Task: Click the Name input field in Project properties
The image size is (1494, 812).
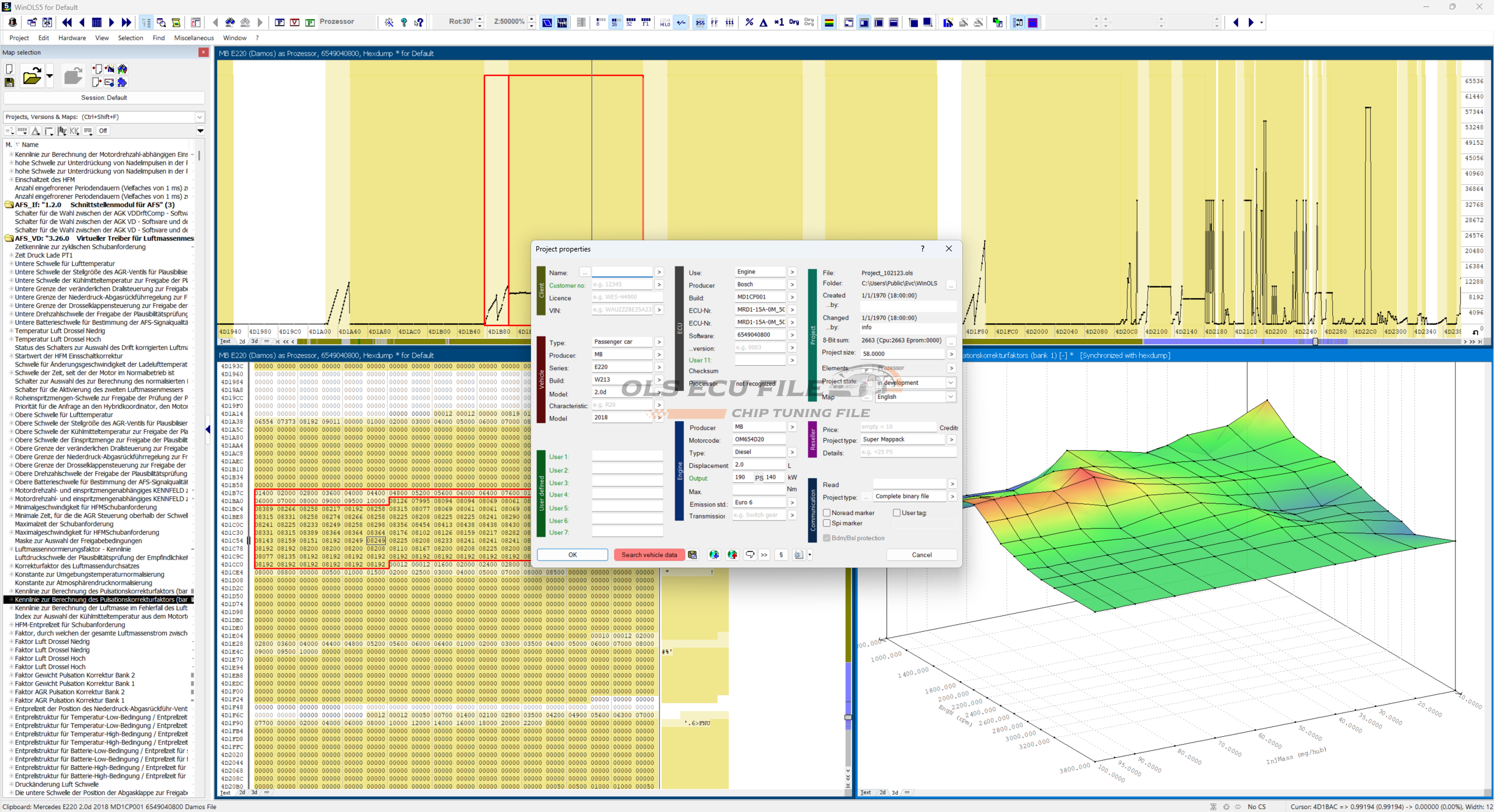Action: coord(622,272)
